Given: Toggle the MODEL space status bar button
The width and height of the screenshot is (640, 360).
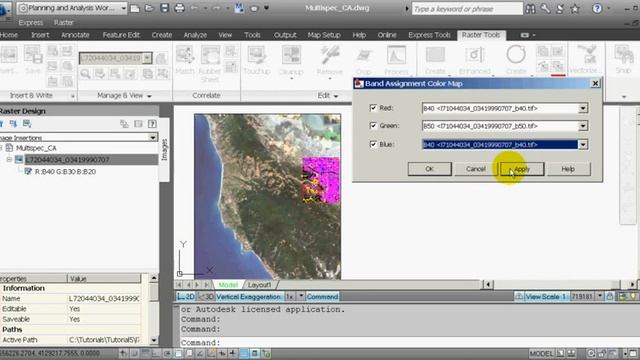Looking at the screenshot, I should point(541,353).
